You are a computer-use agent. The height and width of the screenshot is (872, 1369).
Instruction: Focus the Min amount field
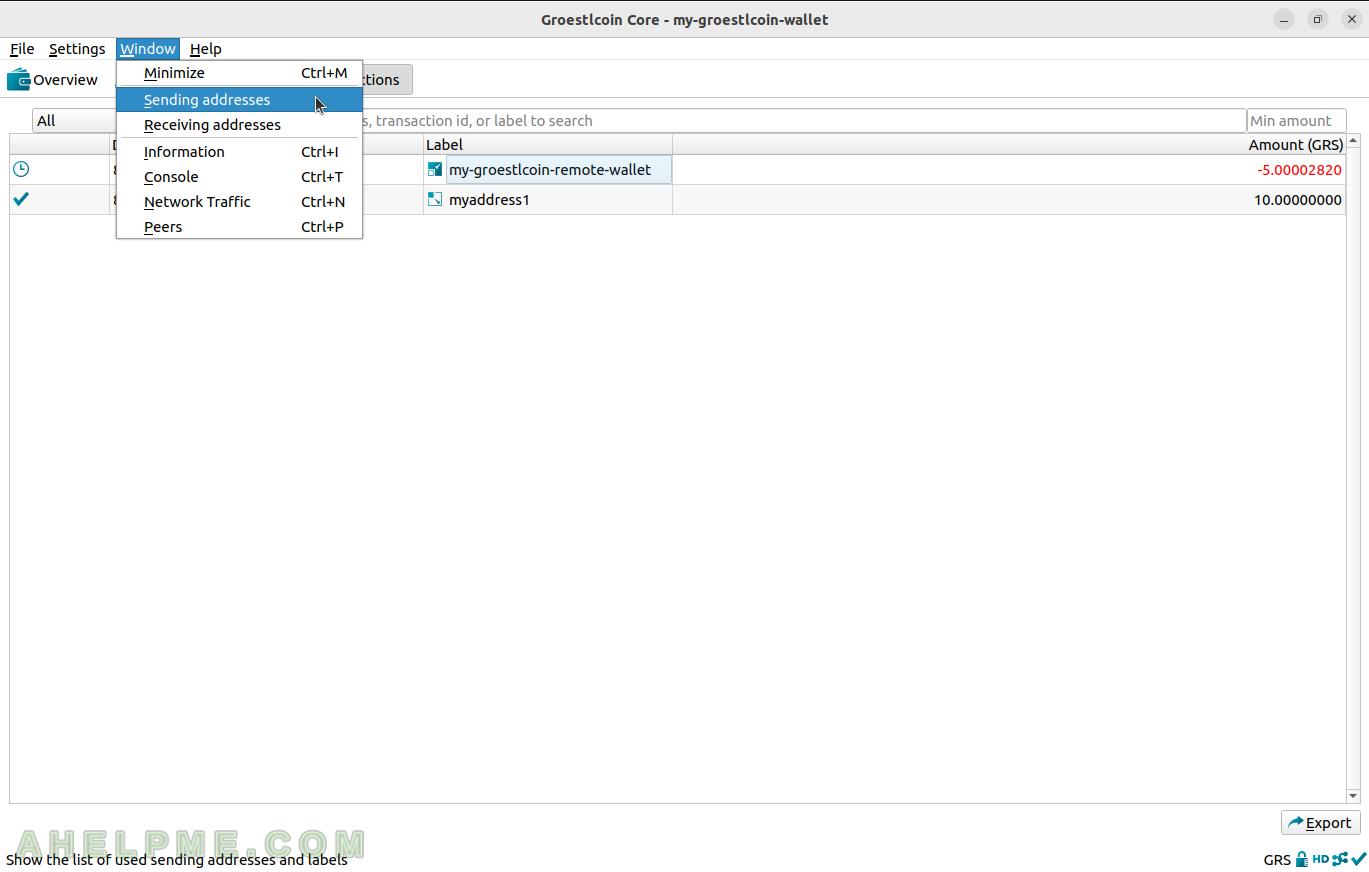(x=1297, y=121)
